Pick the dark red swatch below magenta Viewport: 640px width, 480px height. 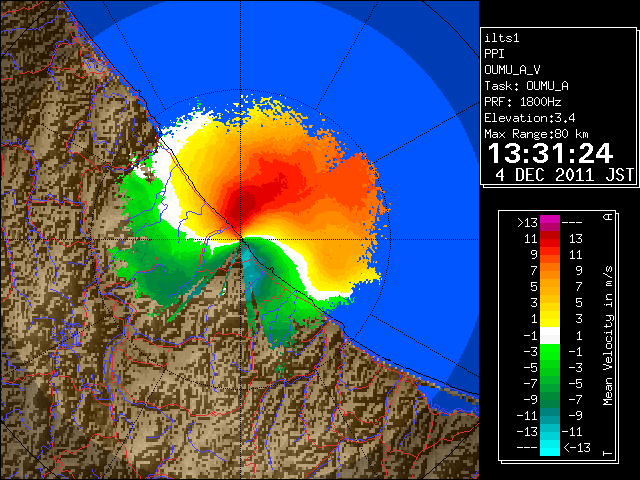point(550,236)
